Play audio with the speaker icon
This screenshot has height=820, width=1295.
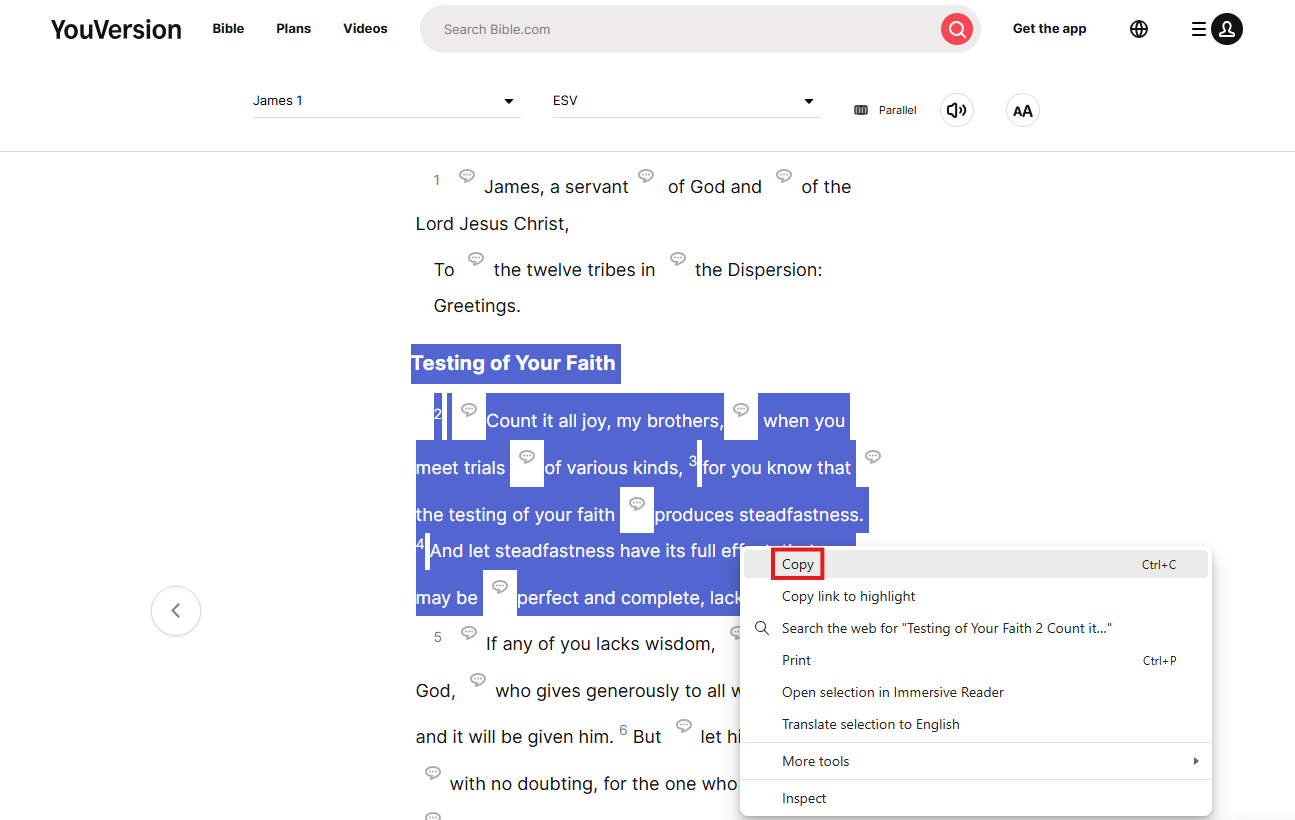(x=956, y=110)
